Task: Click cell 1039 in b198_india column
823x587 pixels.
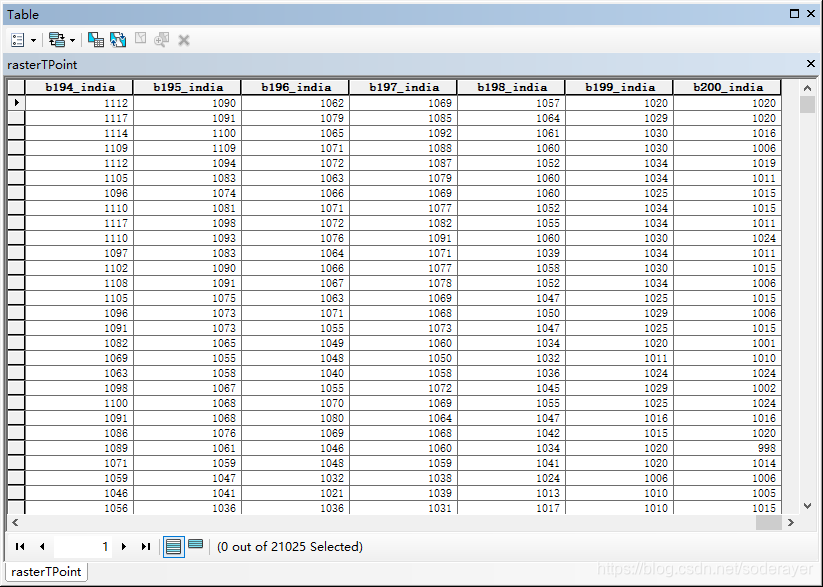Action: [x=512, y=253]
